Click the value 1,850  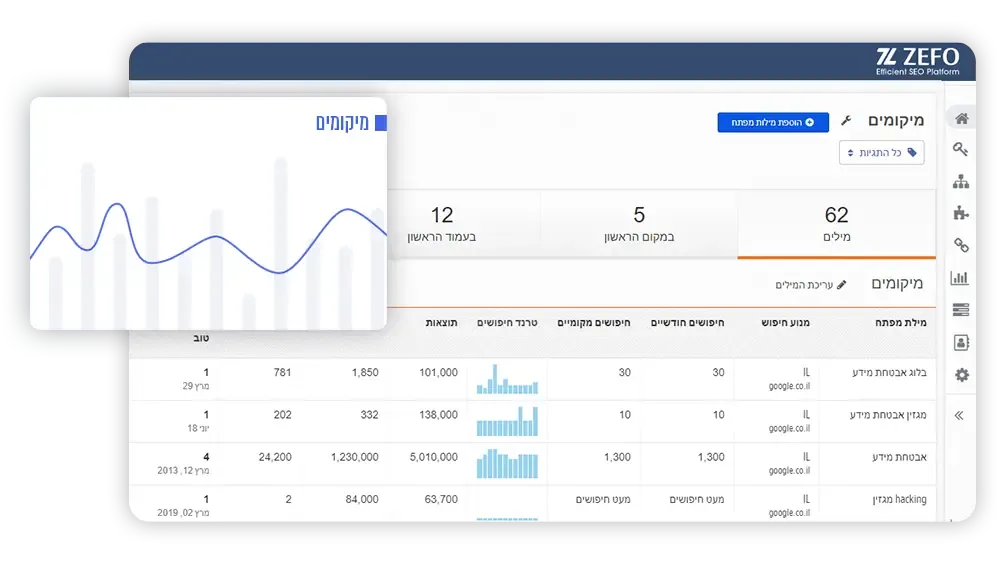point(365,372)
